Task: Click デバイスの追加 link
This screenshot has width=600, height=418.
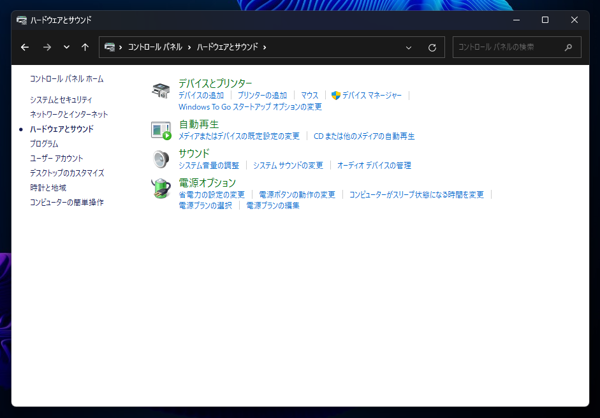Action: point(201,95)
